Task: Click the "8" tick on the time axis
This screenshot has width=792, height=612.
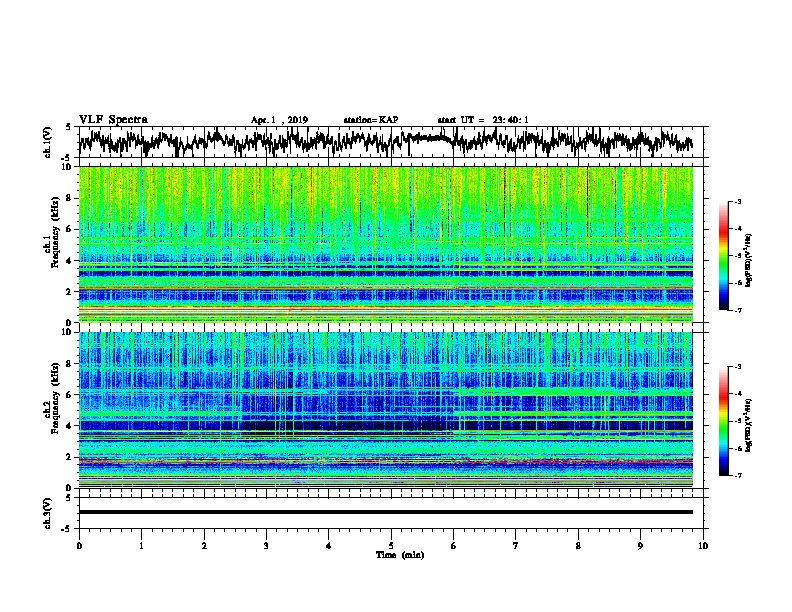Action: pos(578,546)
